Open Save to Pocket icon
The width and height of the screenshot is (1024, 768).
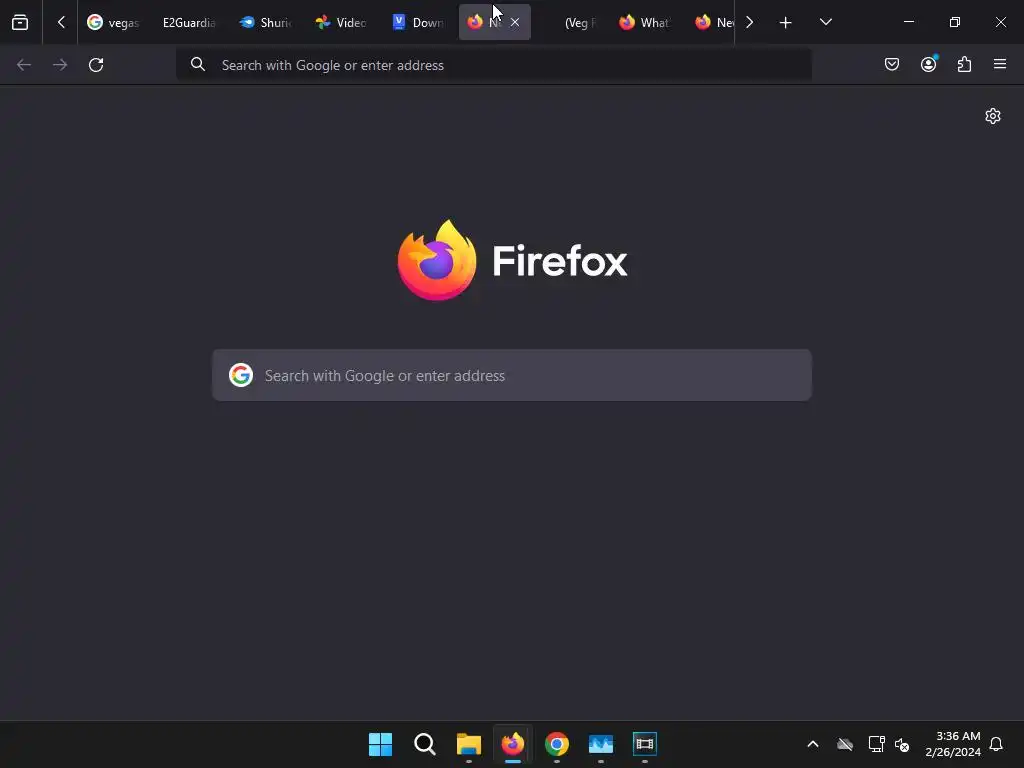[x=892, y=64]
